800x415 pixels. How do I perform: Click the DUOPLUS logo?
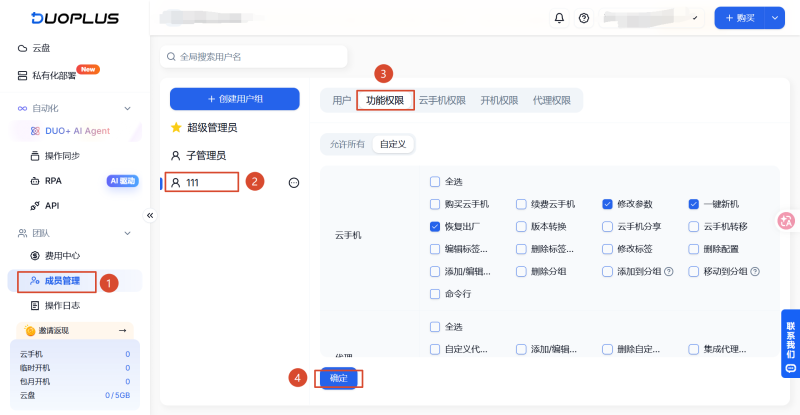pyautogui.click(x=74, y=18)
